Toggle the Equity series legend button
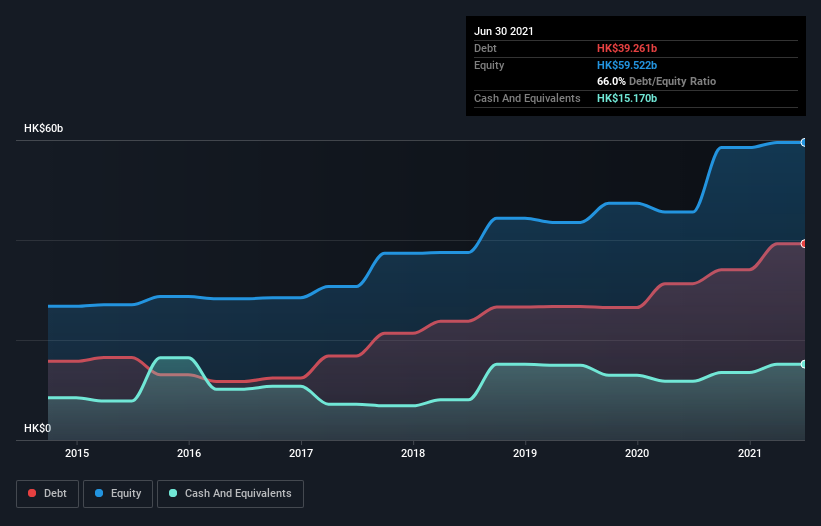The height and width of the screenshot is (526, 821). click(118, 494)
